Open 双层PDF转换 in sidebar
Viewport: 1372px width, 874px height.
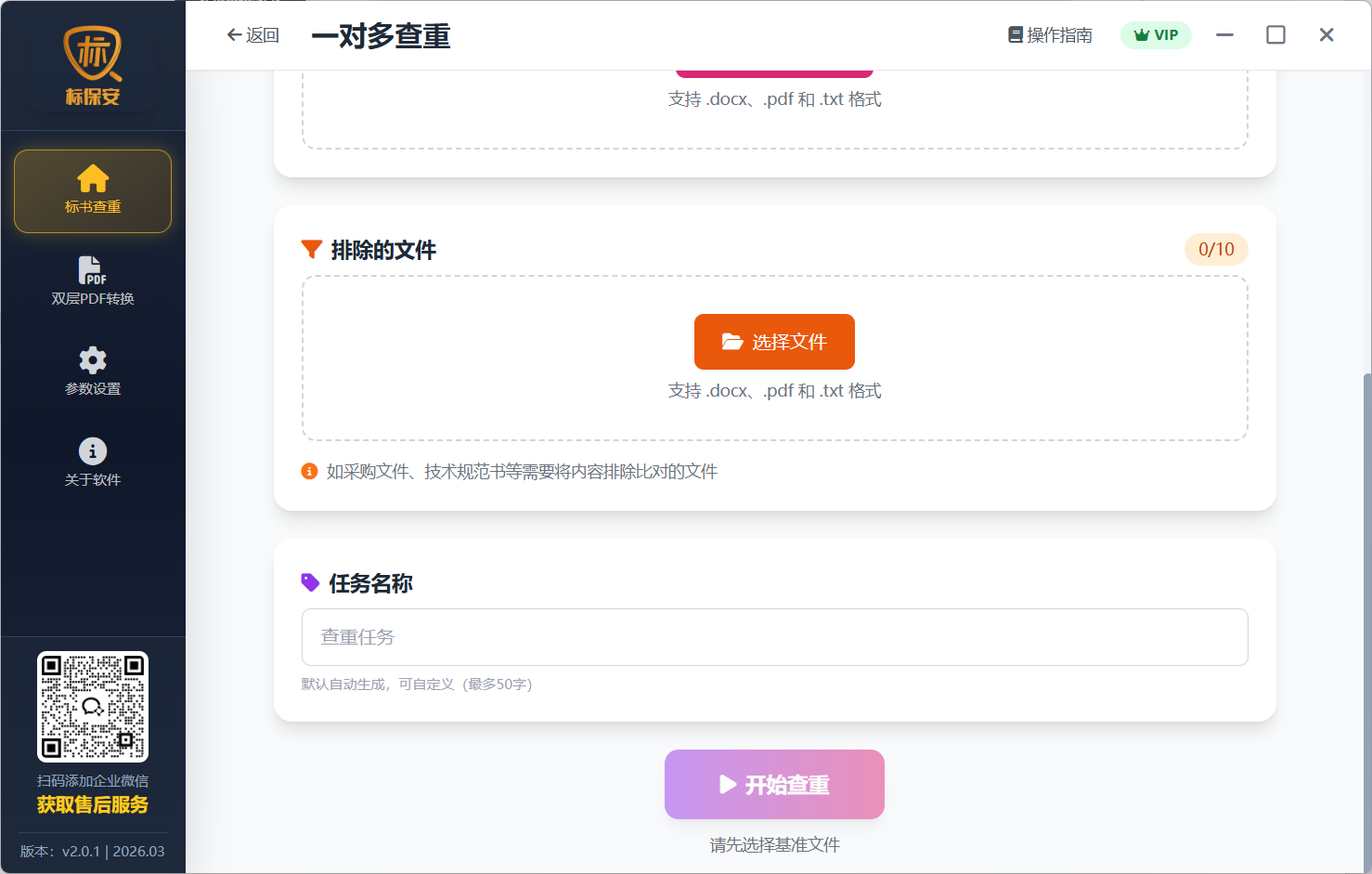coord(93,281)
